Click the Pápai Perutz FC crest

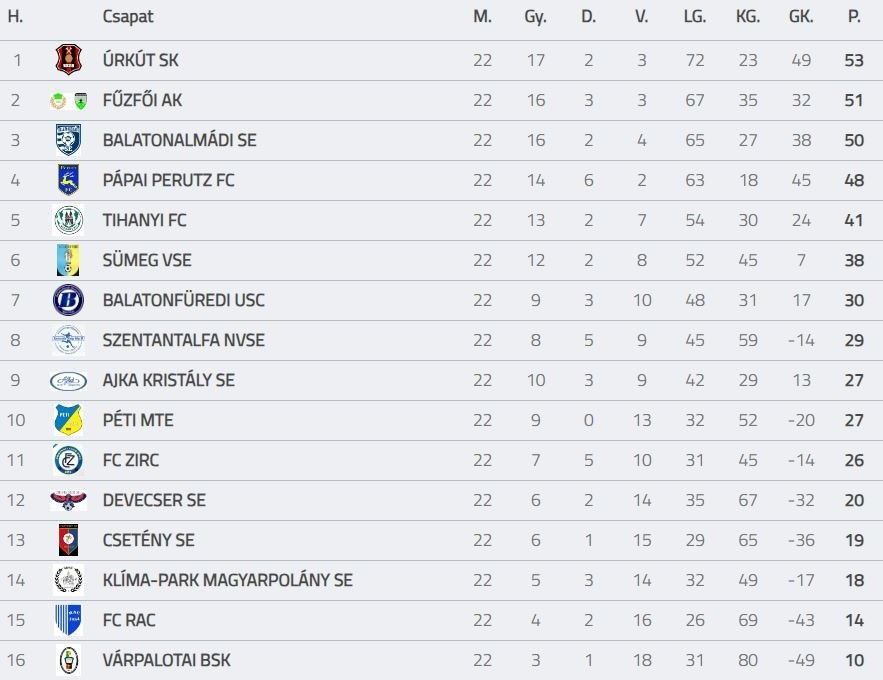(x=68, y=180)
